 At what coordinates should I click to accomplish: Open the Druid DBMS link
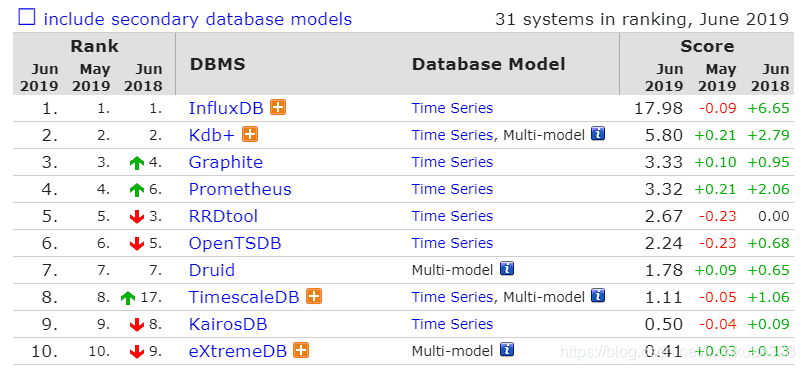click(212, 270)
